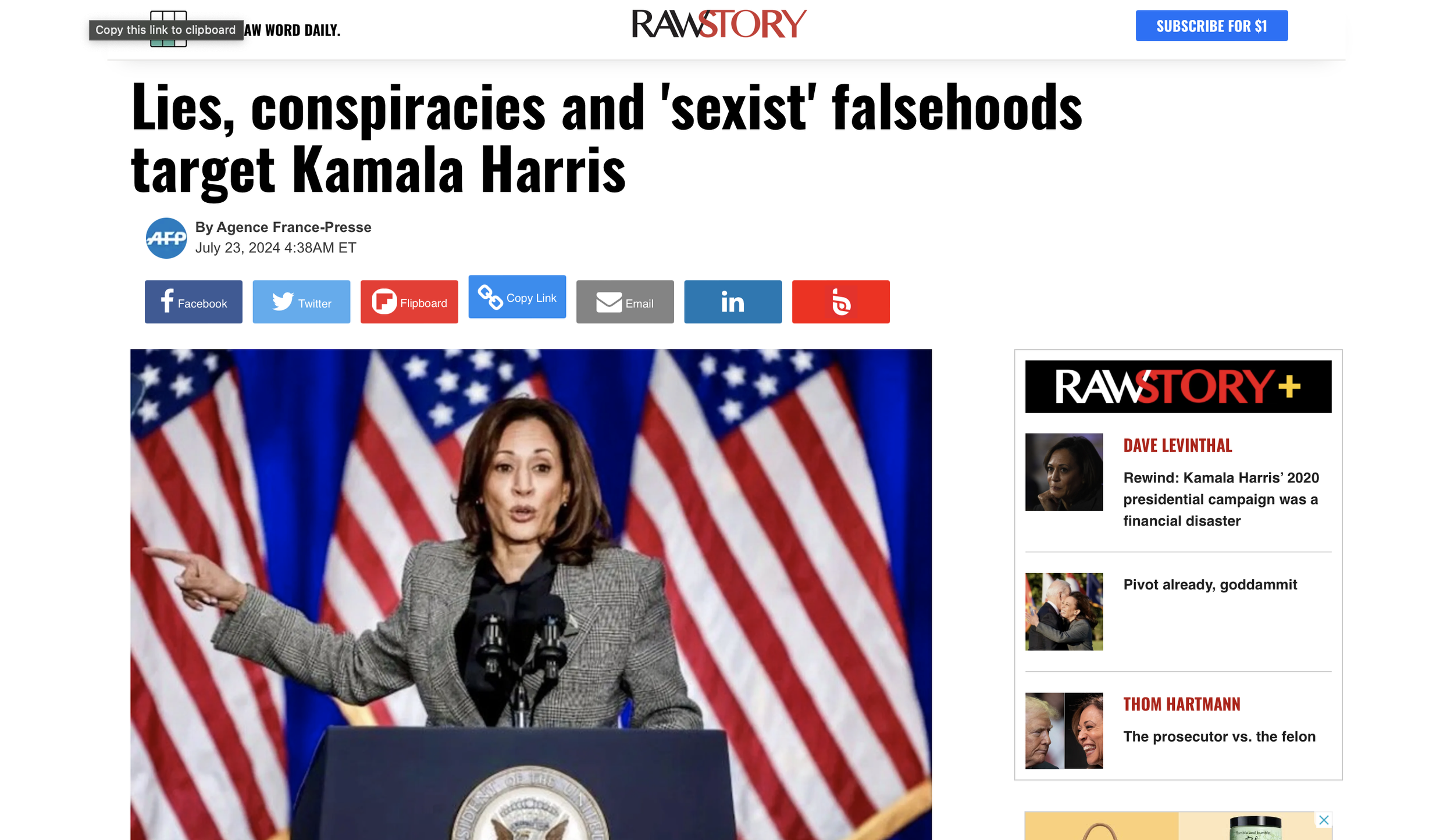Click the main Kamala Harris article photo
The height and width of the screenshot is (840, 1454).
tap(530, 594)
